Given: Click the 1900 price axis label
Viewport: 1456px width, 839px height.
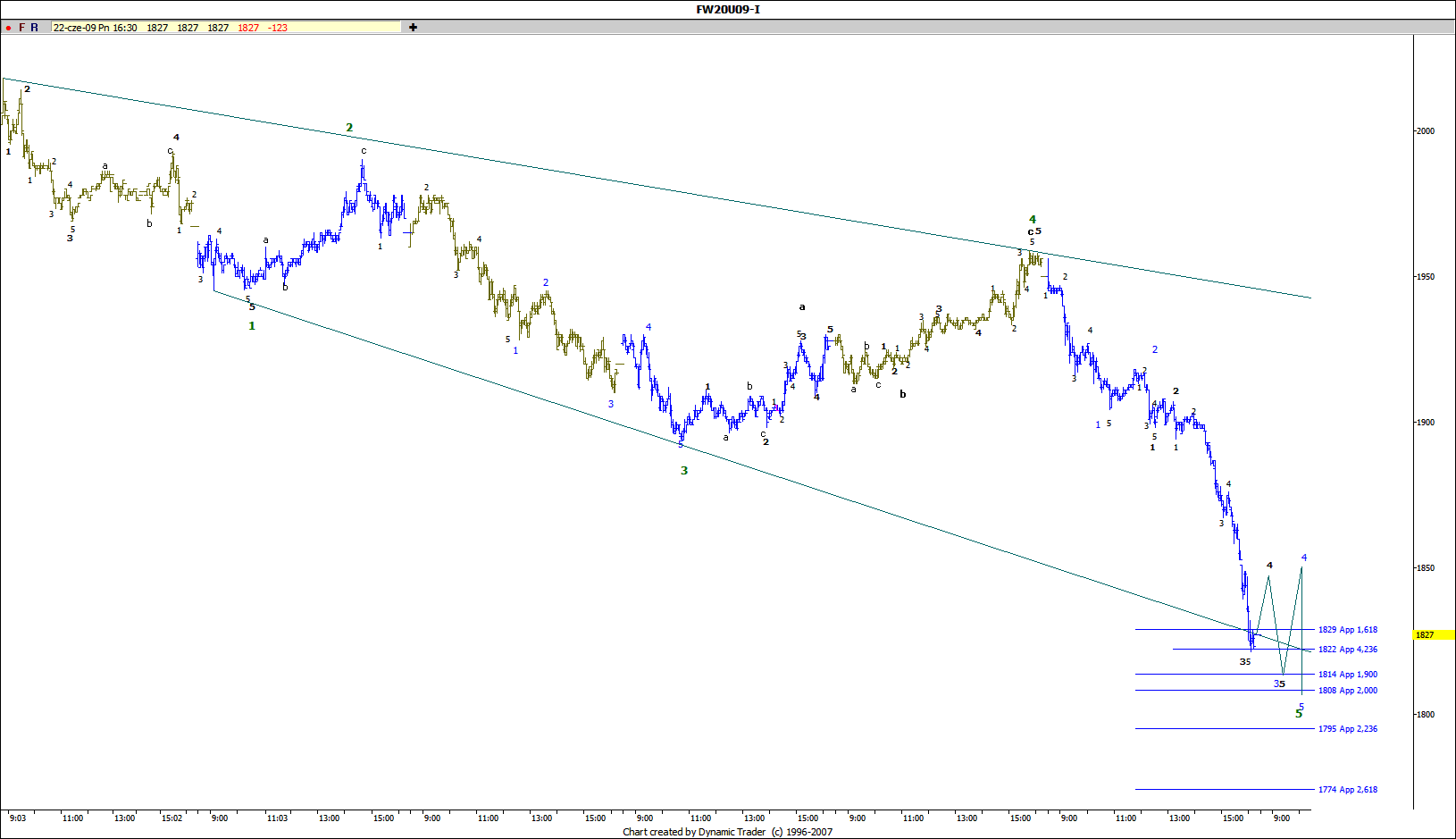Looking at the screenshot, I should coord(1426,423).
